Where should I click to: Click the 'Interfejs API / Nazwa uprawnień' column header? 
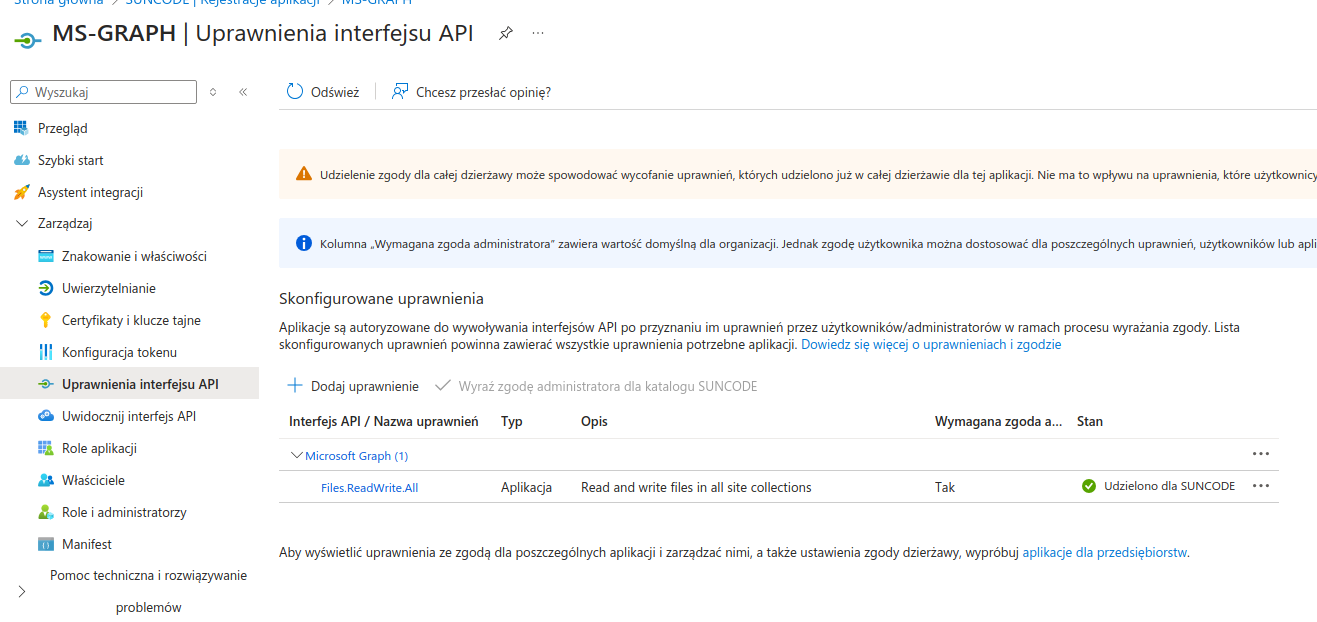click(384, 422)
